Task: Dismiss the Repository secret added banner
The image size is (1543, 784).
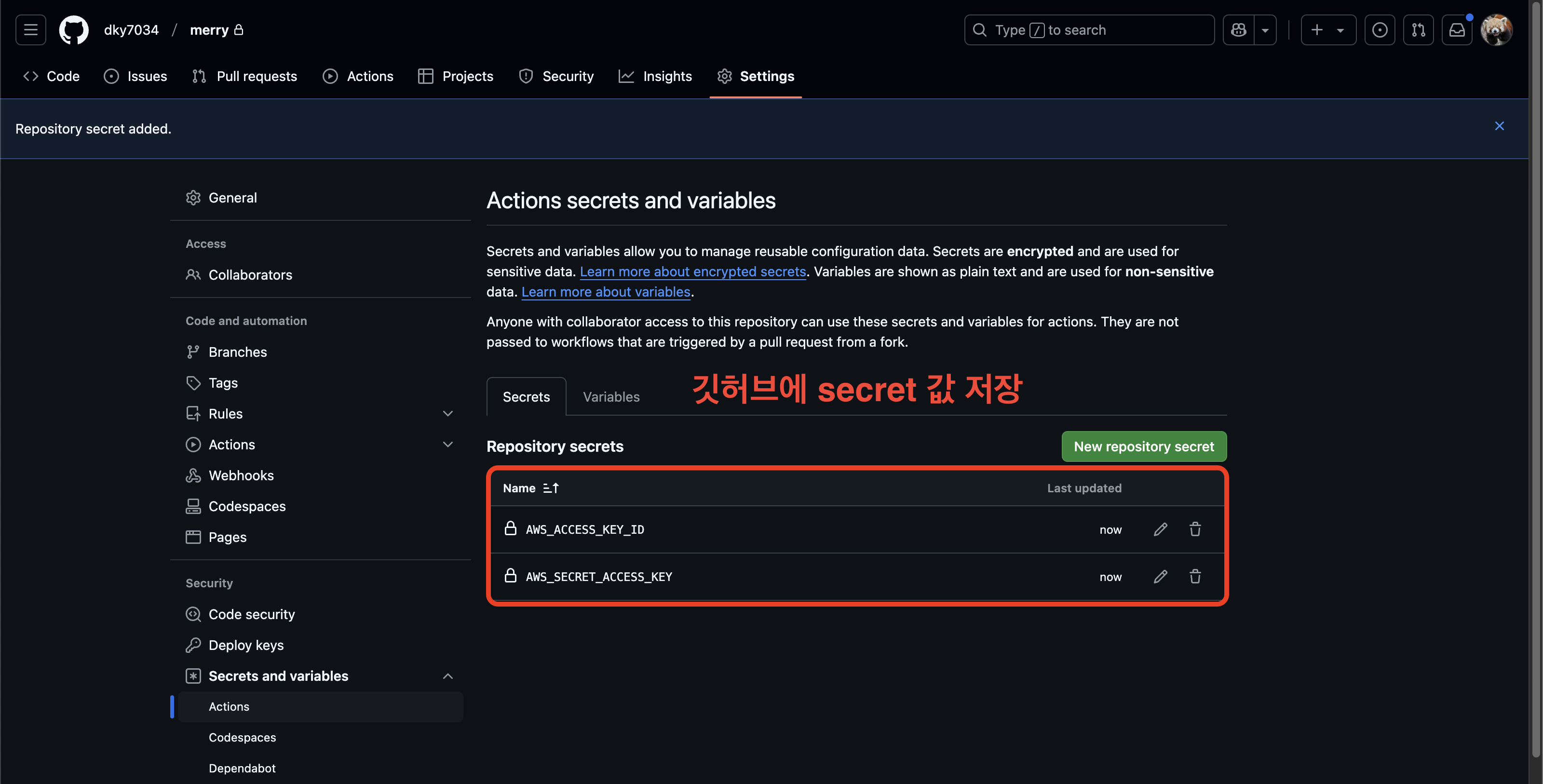Action: (x=1499, y=126)
